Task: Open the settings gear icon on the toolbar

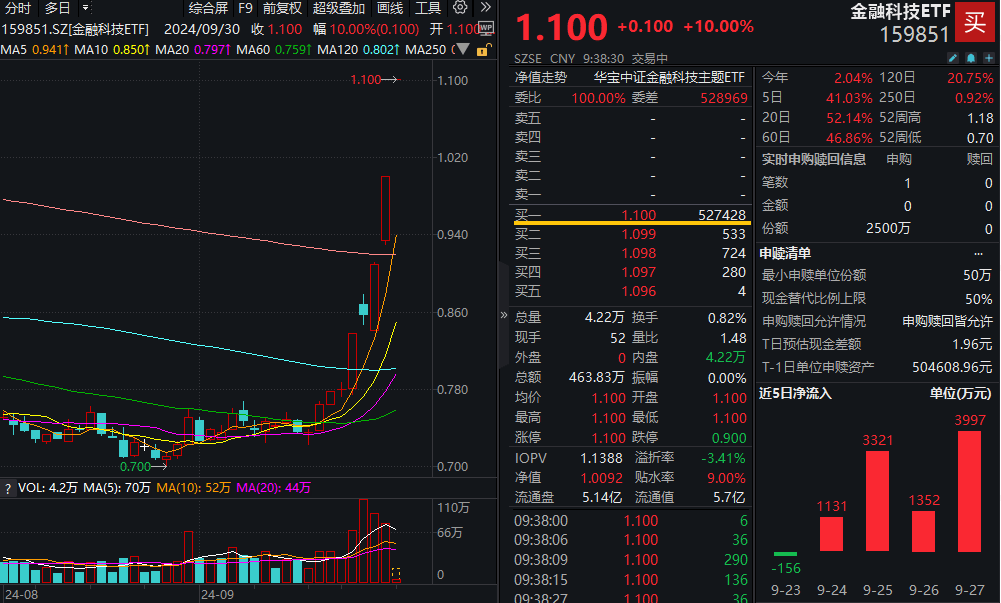Action: coord(459,7)
